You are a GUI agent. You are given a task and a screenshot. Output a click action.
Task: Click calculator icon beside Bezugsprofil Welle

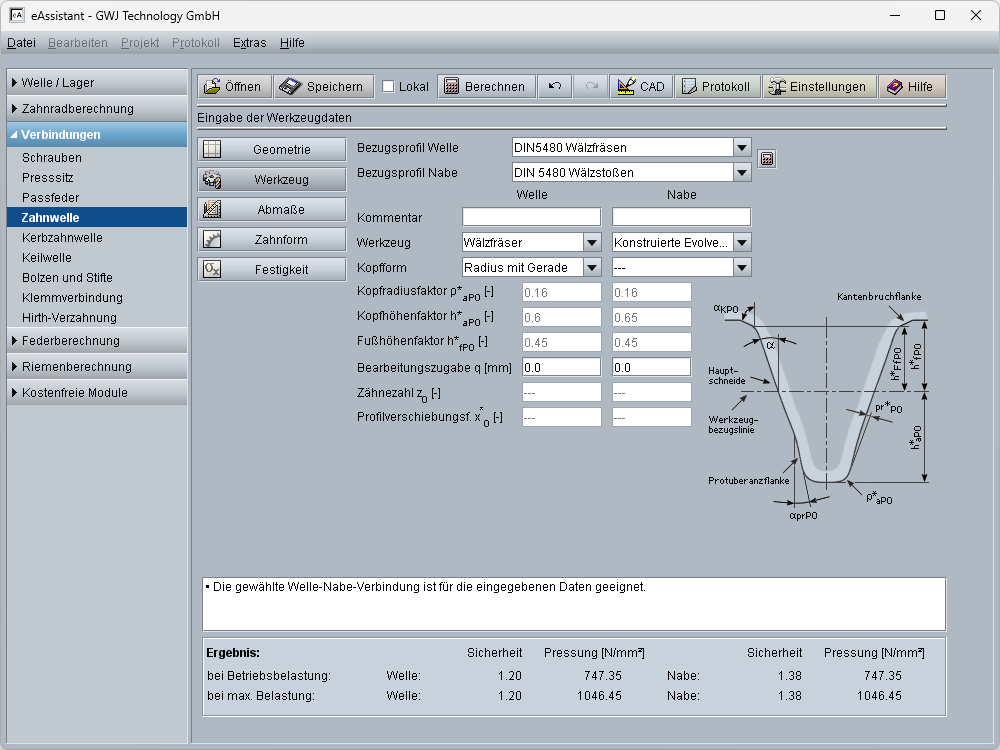(767, 159)
